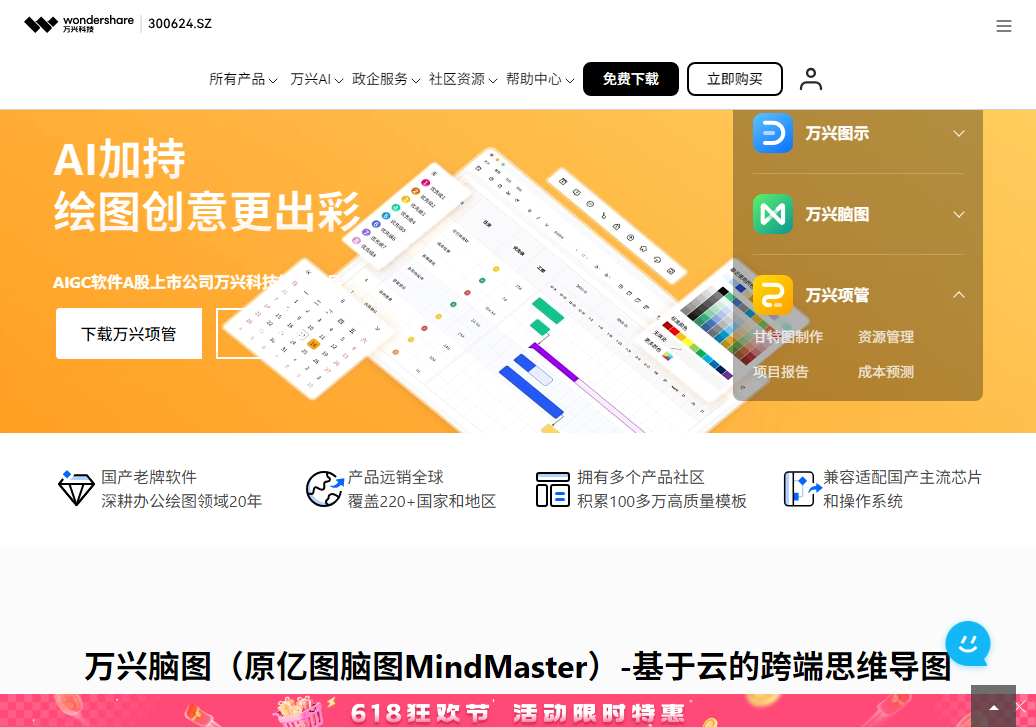The image size is (1036, 727).
Task: Open the smiley chat support bubble
Action: [x=968, y=643]
